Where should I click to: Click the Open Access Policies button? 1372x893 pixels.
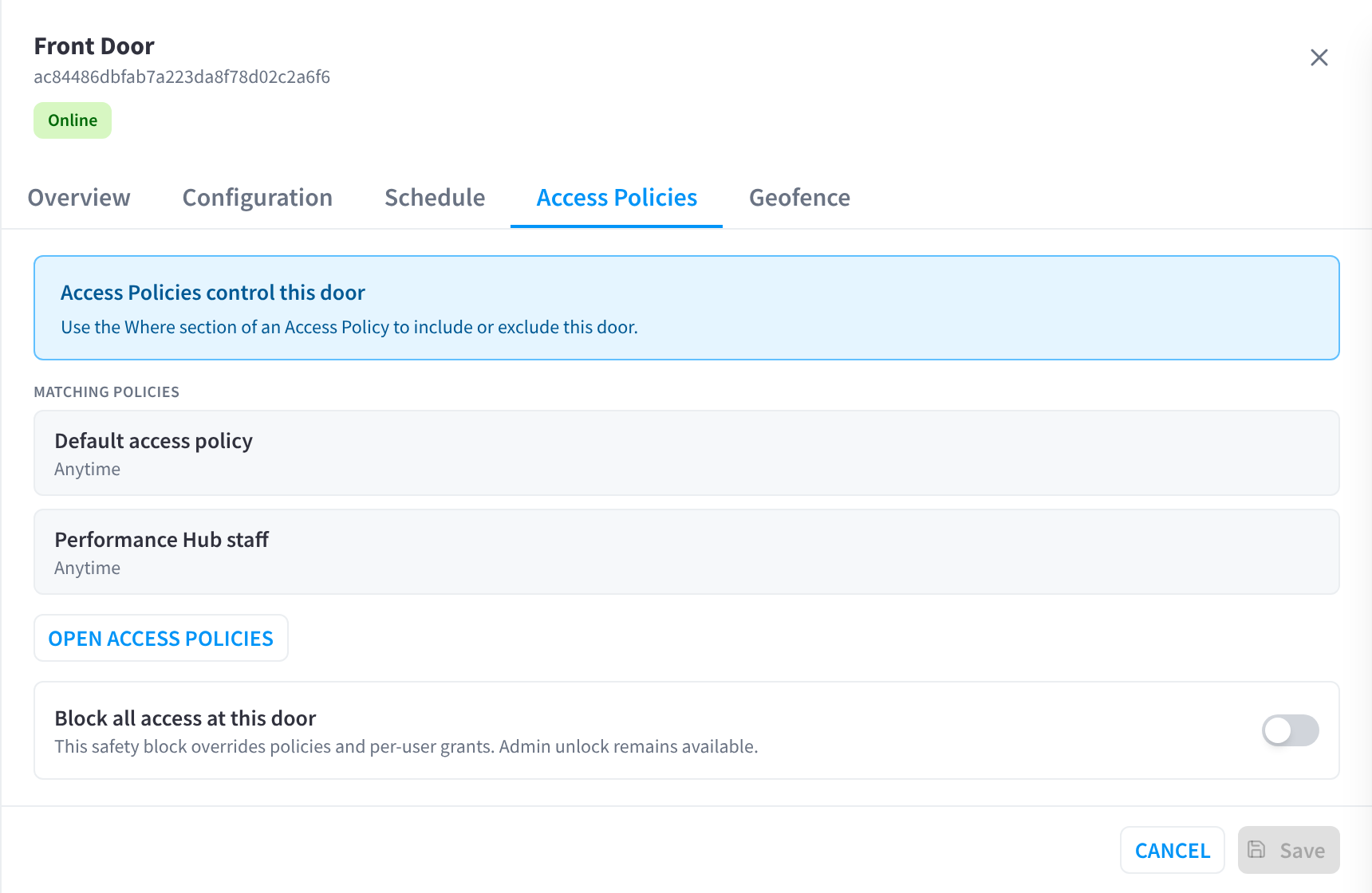pos(161,638)
